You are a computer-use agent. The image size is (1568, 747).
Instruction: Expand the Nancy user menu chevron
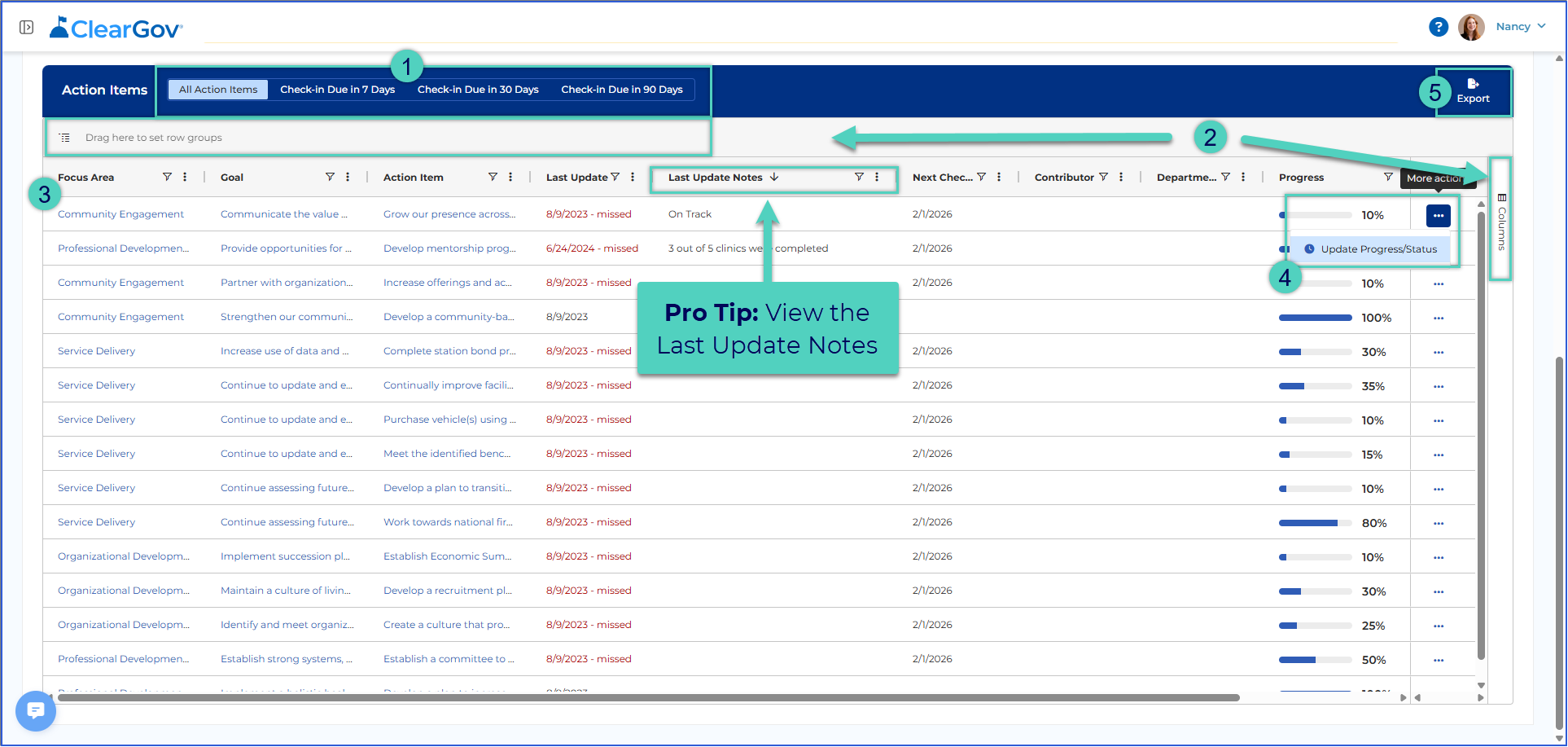click(1541, 26)
